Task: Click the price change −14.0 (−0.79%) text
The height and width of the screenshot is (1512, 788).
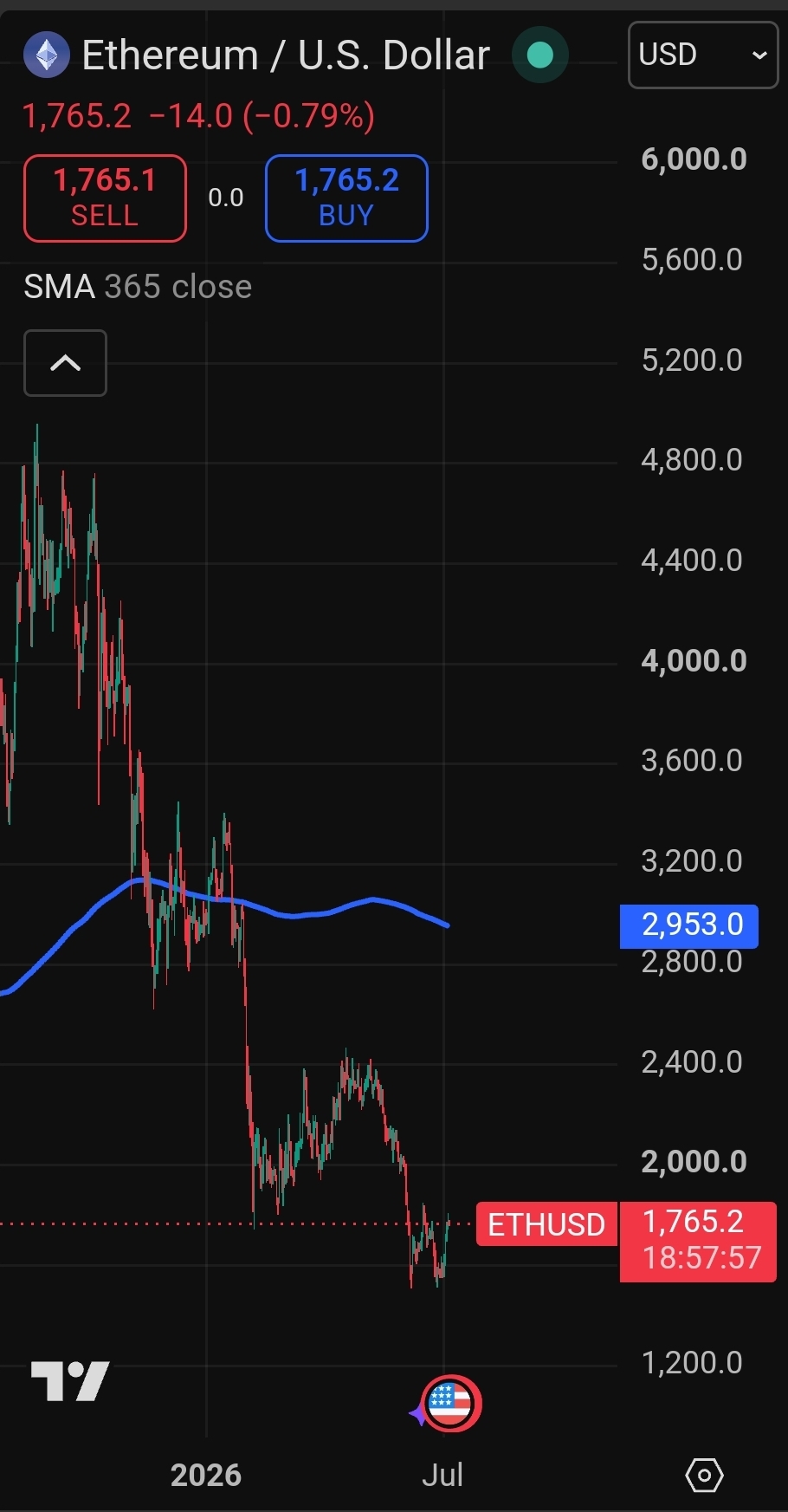Action: [262, 115]
